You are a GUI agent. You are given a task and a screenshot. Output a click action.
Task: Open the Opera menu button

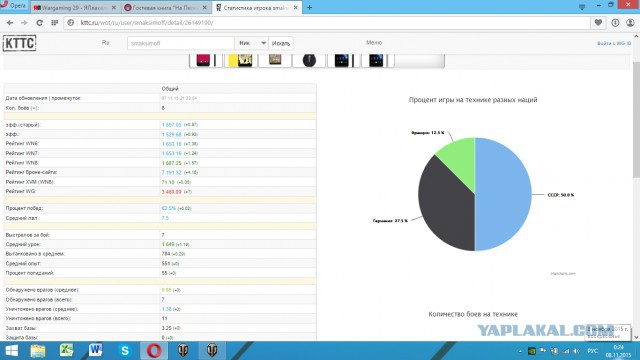coord(13,6)
